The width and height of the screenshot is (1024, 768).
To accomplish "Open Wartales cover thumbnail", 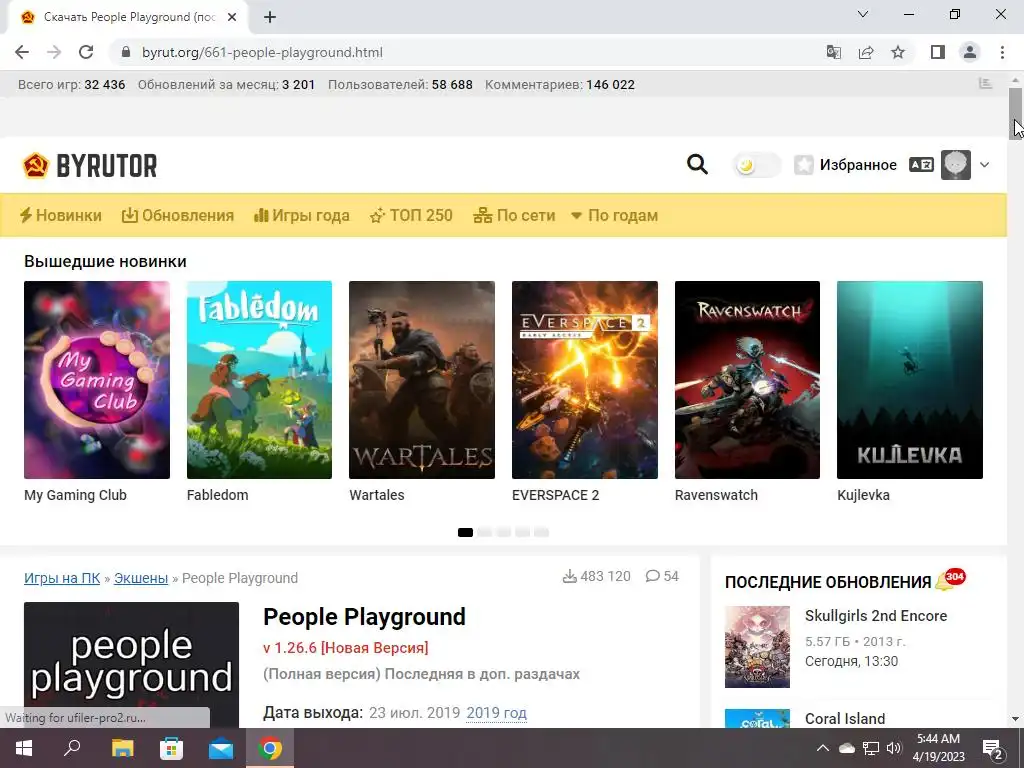I will (x=422, y=380).
